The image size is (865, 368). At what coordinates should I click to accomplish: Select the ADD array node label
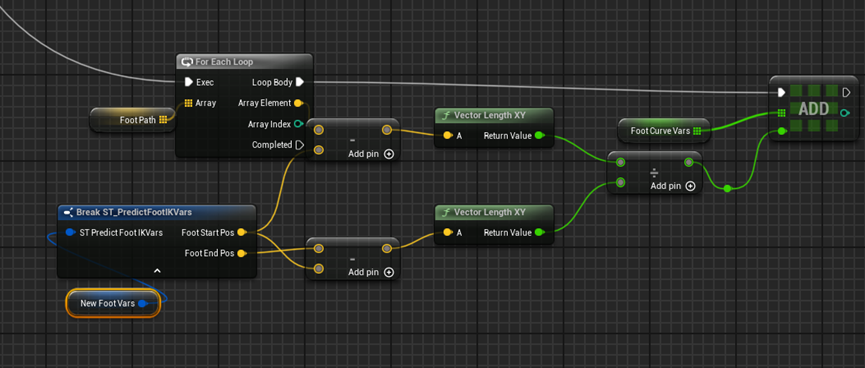[x=814, y=109]
